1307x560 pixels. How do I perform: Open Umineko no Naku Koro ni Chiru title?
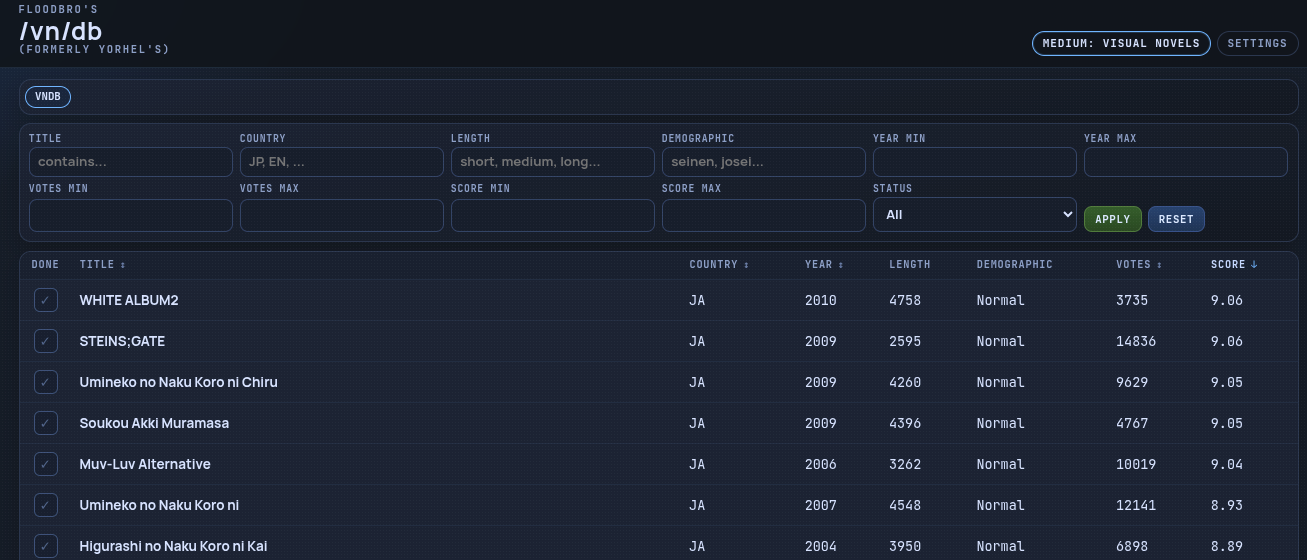(x=179, y=382)
